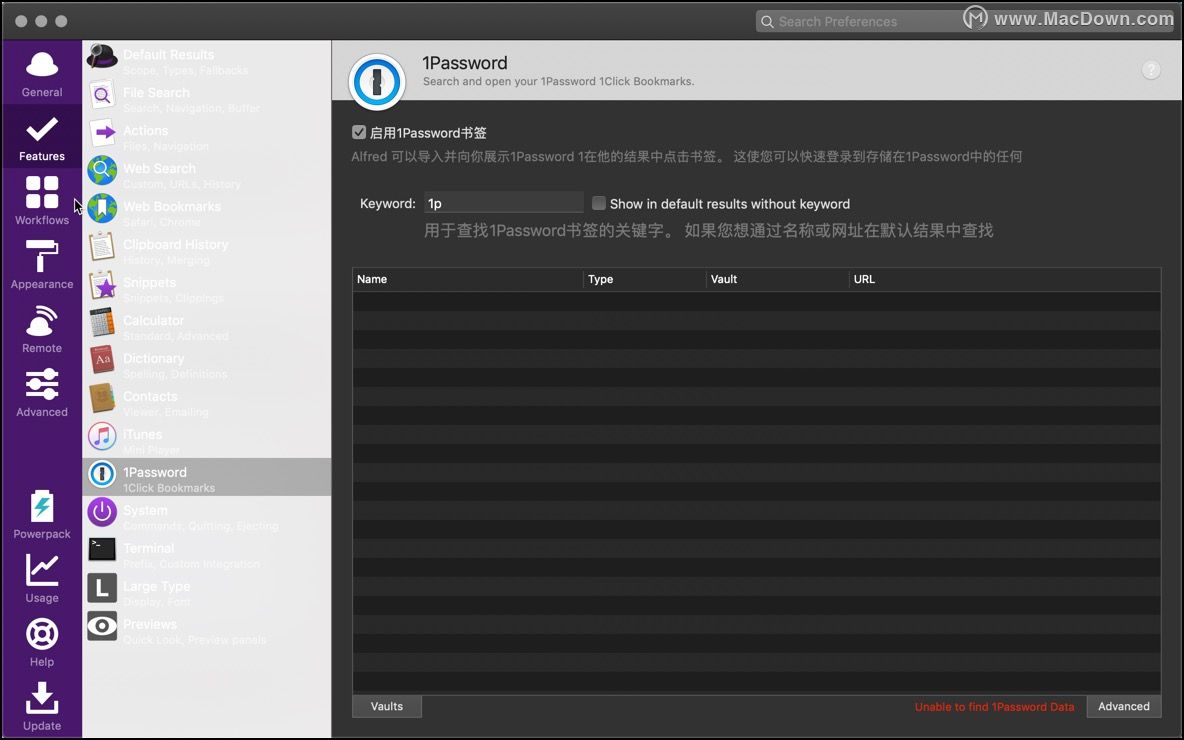Screen dimensions: 1184x740
Task: Open the System commands feature
Action: (206, 514)
